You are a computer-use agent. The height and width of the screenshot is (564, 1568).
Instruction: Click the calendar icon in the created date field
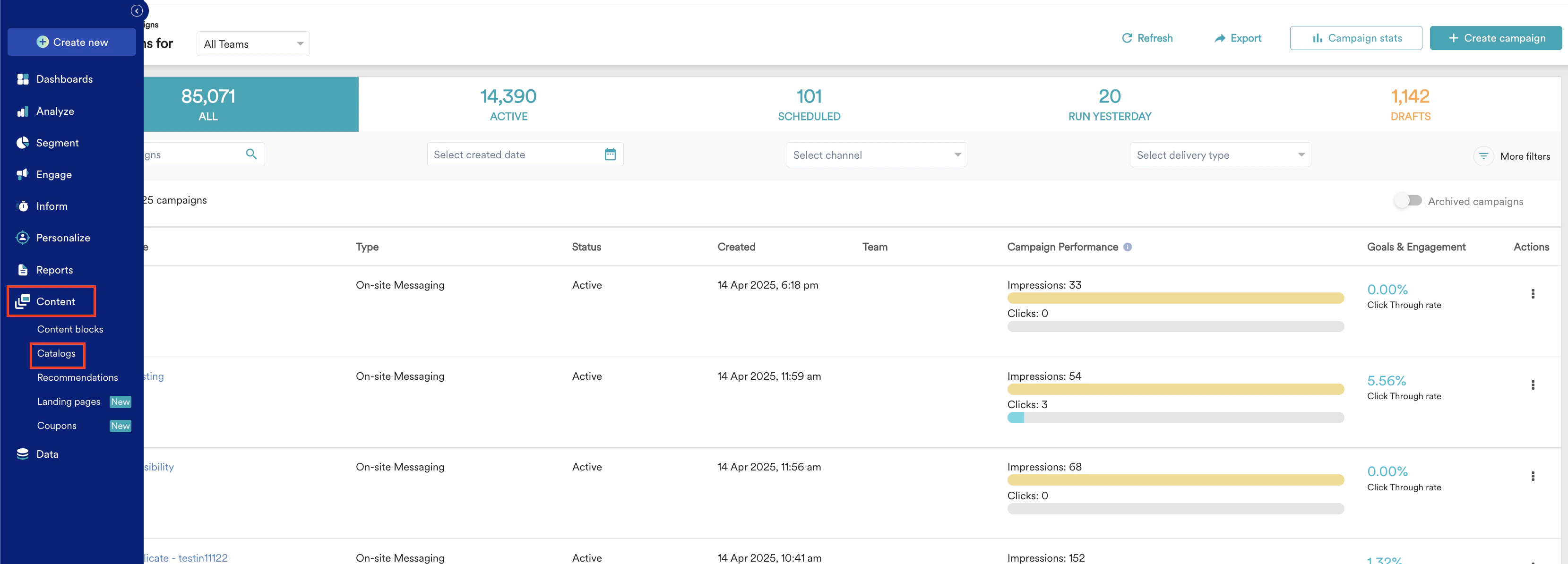tap(610, 154)
